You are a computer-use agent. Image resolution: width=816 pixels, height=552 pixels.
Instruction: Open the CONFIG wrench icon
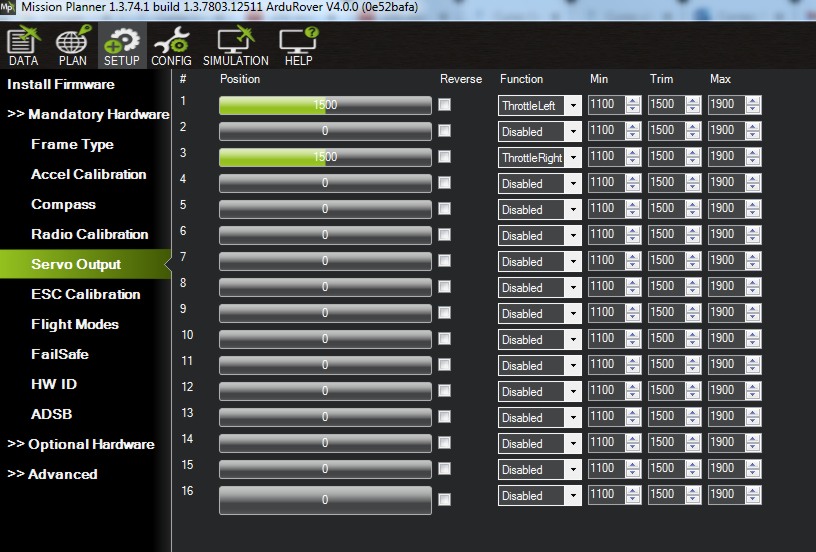pyautogui.click(x=171, y=46)
